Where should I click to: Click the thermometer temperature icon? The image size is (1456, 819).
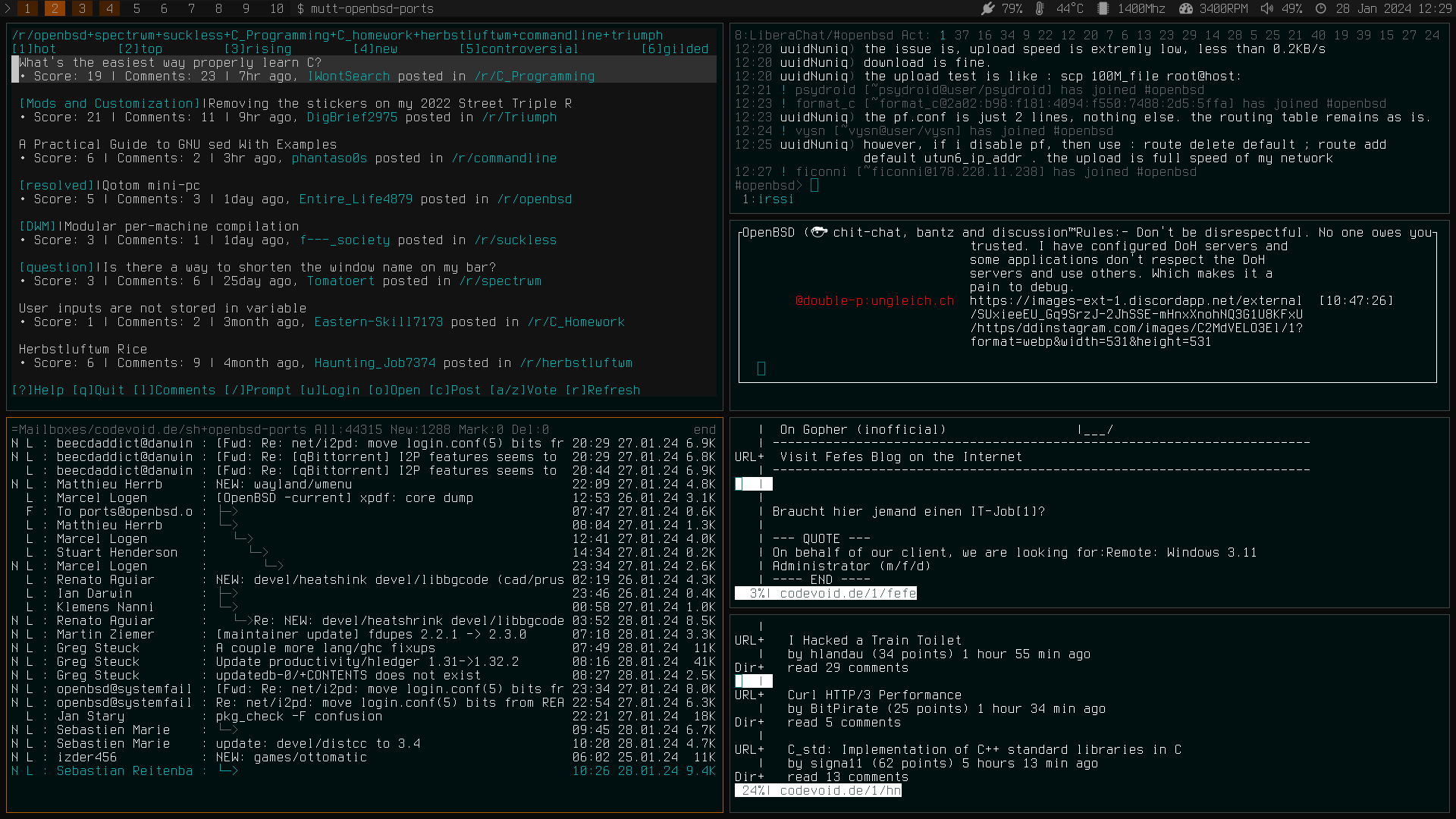(x=1040, y=8)
